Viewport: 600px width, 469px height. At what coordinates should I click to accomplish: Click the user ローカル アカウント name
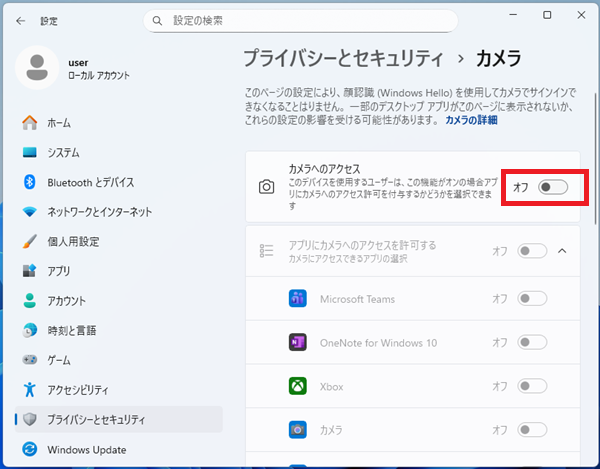(x=99, y=69)
